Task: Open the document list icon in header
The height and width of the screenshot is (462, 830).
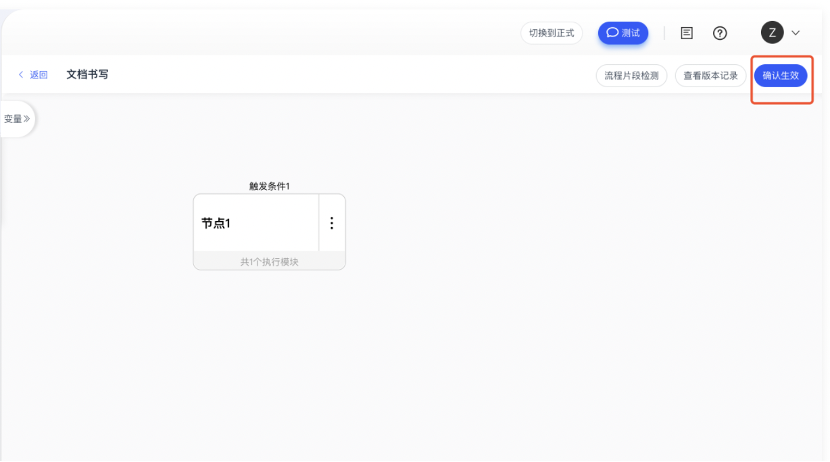Action: click(x=687, y=33)
